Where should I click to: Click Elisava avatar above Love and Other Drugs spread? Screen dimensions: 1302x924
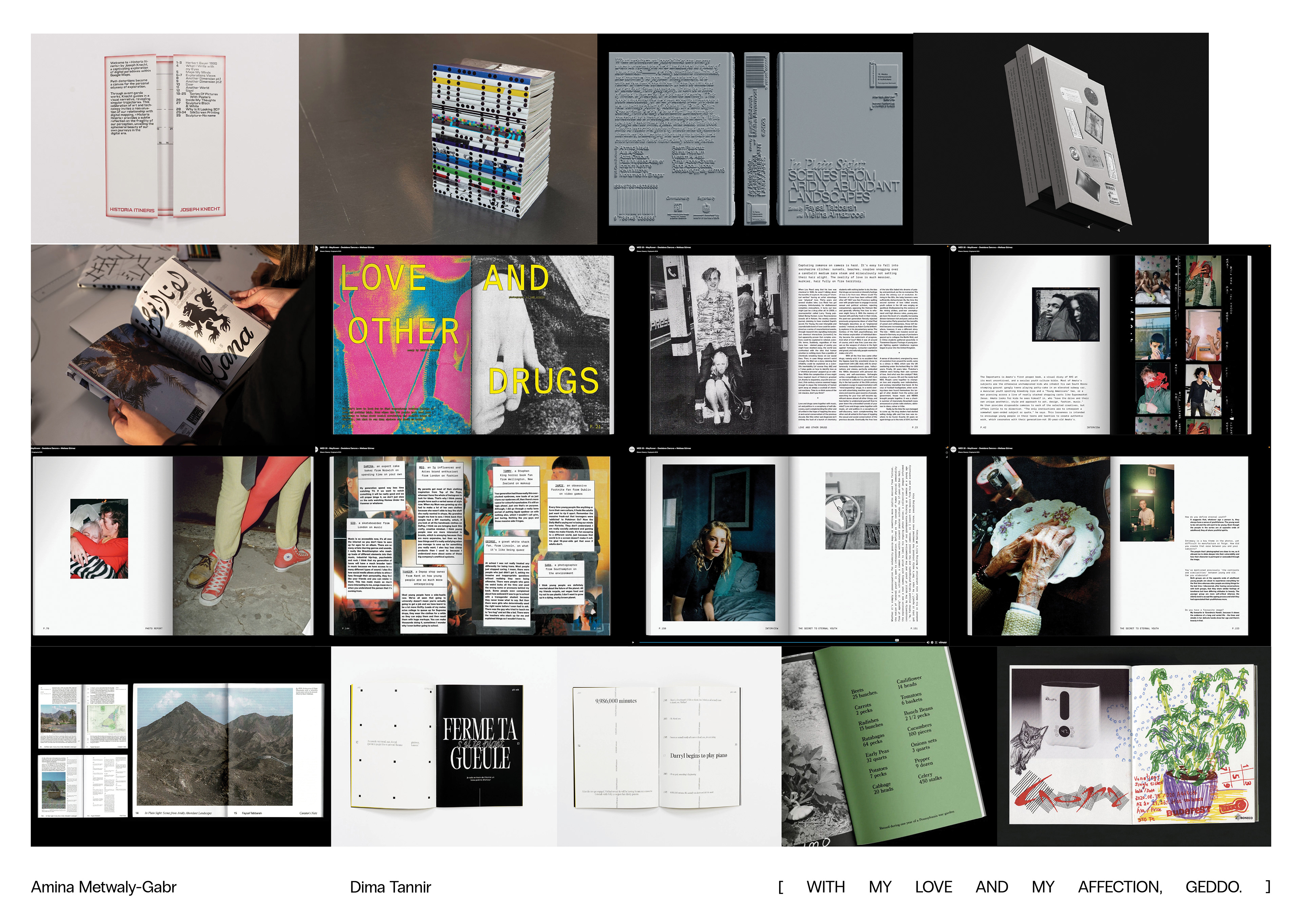coord(316,249)
